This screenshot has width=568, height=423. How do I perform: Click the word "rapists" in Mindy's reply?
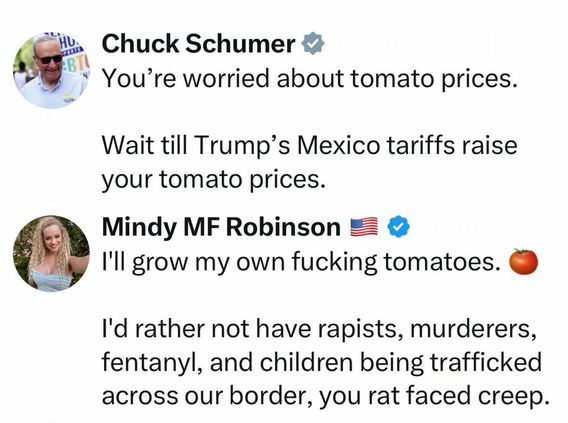point(361,329)
